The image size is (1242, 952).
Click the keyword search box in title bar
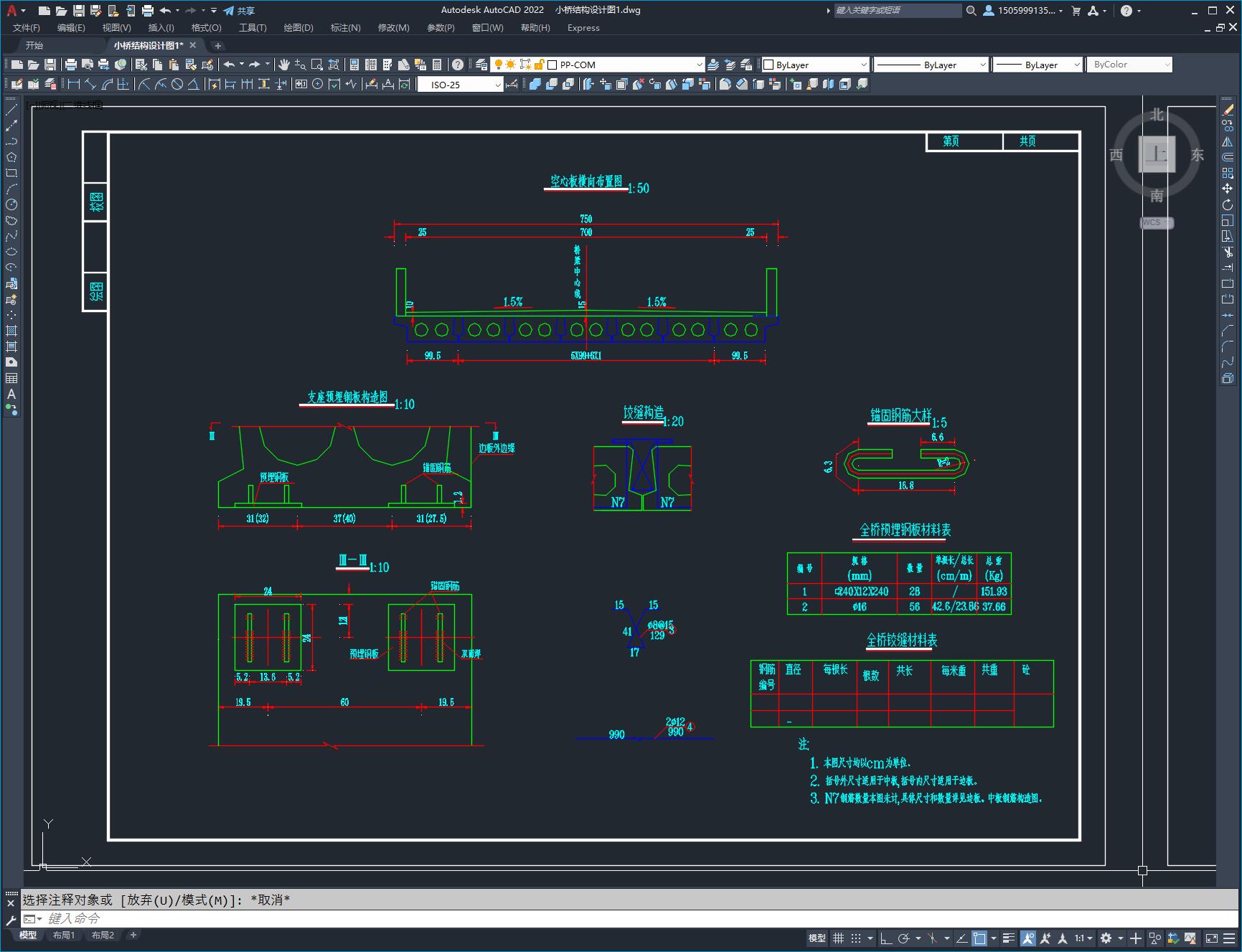[897, 10]
